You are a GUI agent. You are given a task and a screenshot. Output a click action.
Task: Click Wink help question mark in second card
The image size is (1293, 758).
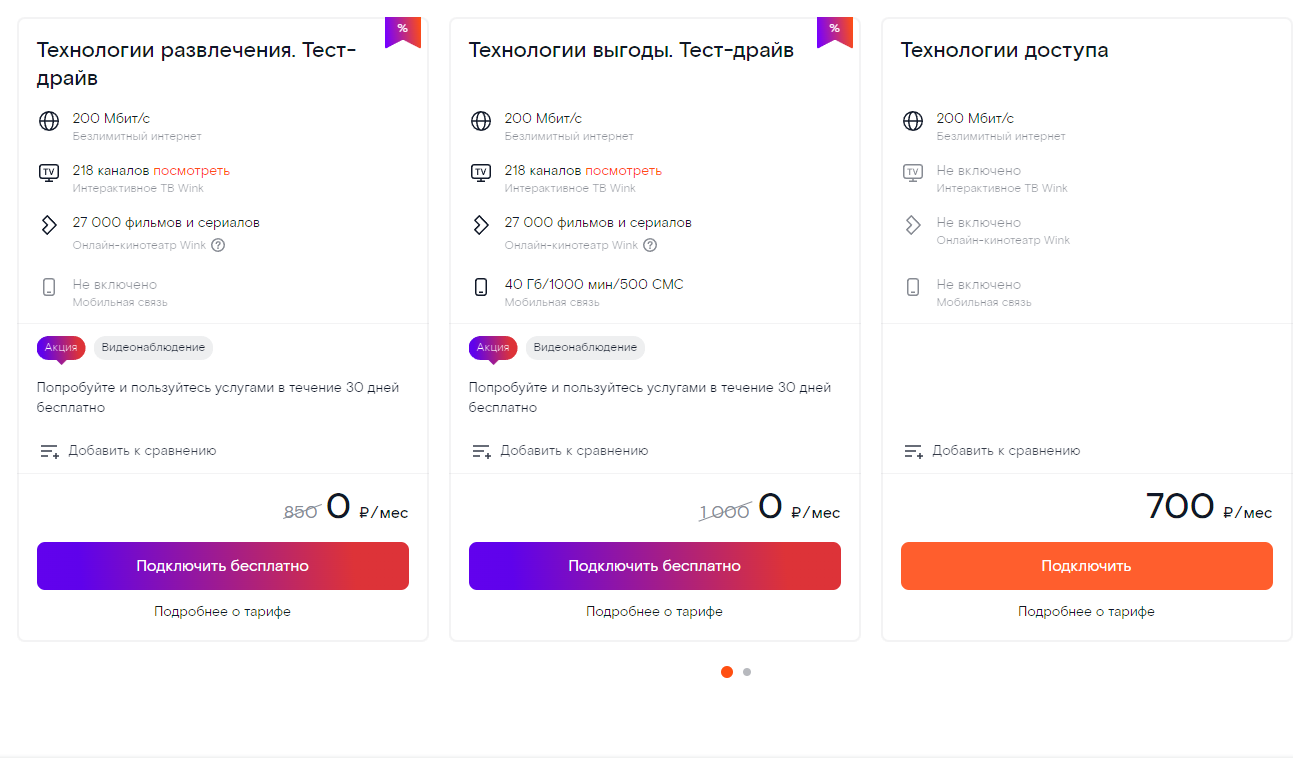click(x=650, y=245)
